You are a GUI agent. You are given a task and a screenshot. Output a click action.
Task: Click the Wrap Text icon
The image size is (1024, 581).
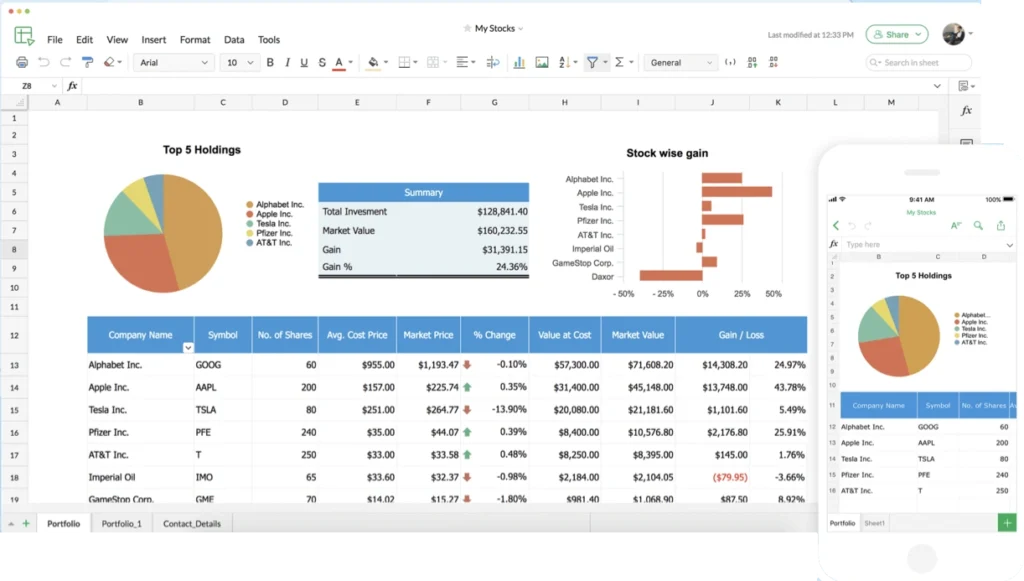(x=493, y=62)
